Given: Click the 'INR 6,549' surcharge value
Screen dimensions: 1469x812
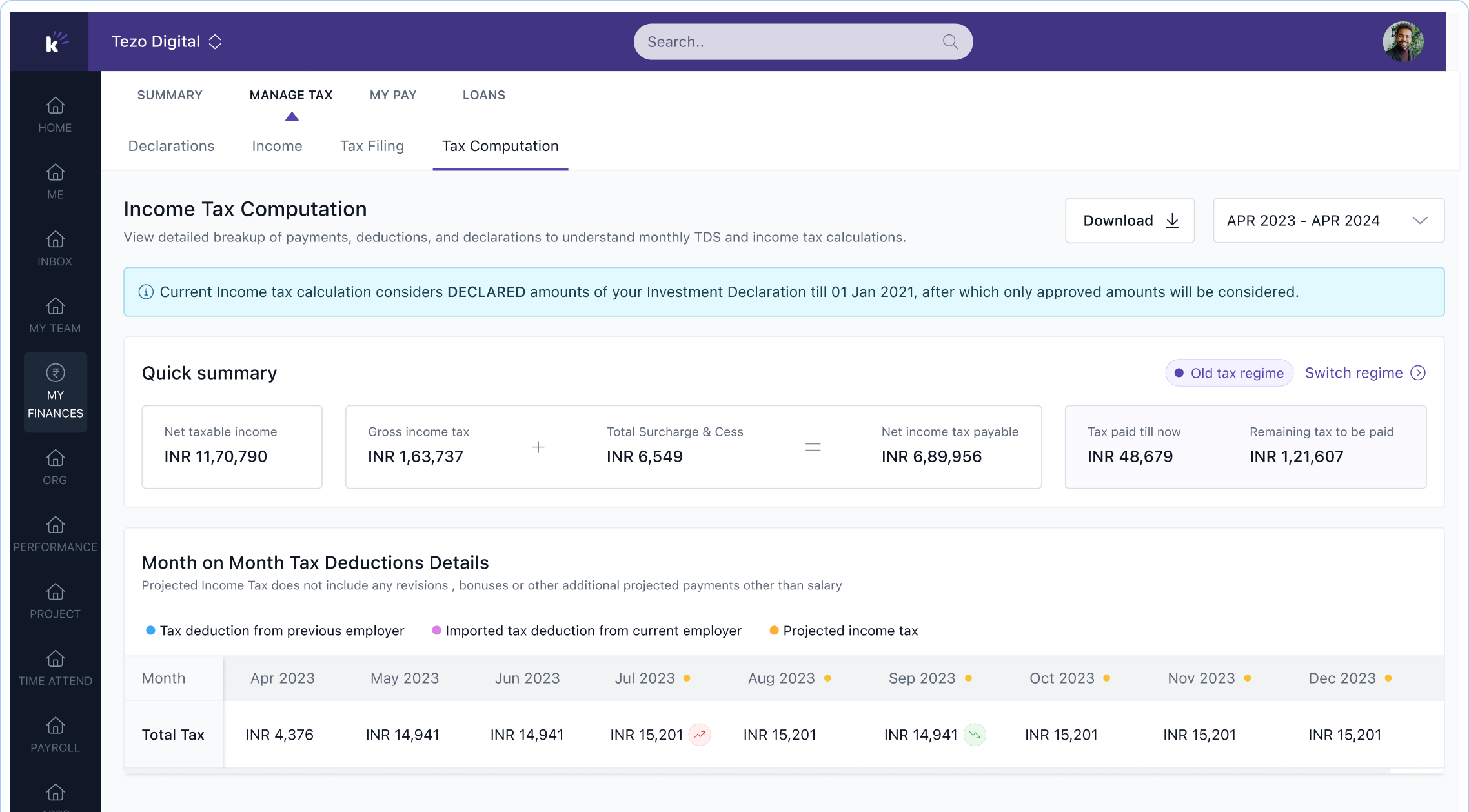Looking at the screenshot, I should (x=645, y=456).
